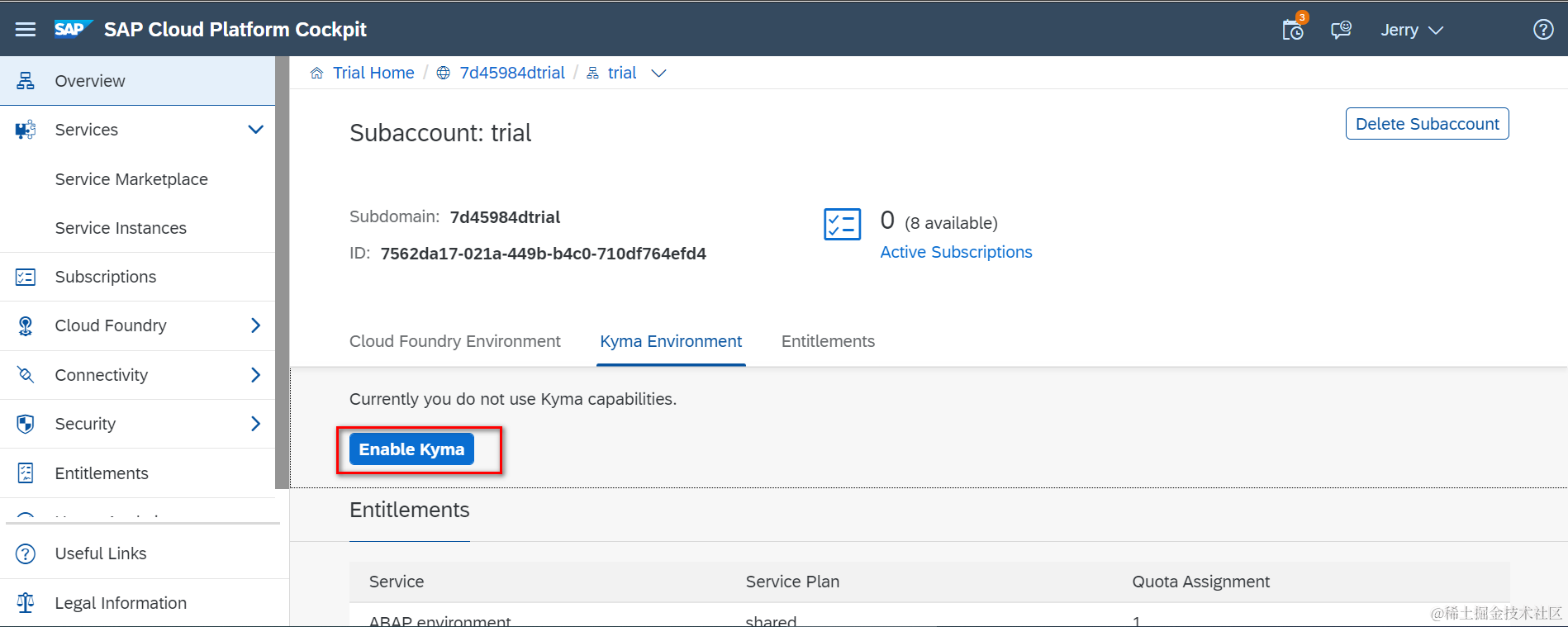The image size is (1568, 627).
Task: Click the (8 available) subscriptions text
Action: point(951,223)
